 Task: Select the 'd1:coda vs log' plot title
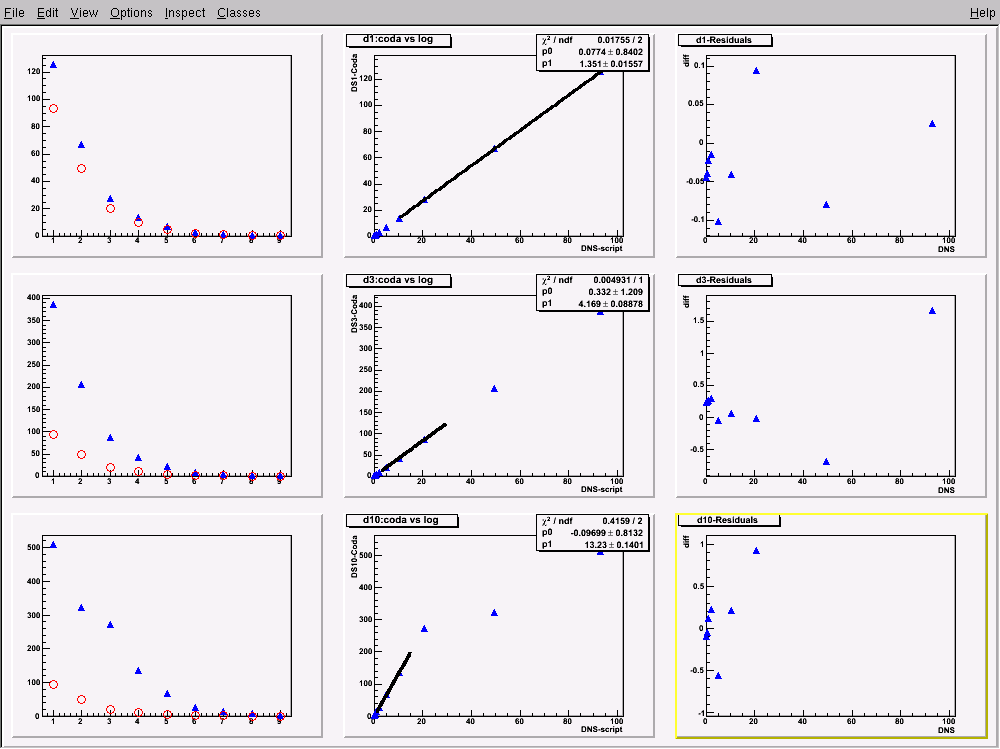(x=398, y=40)
